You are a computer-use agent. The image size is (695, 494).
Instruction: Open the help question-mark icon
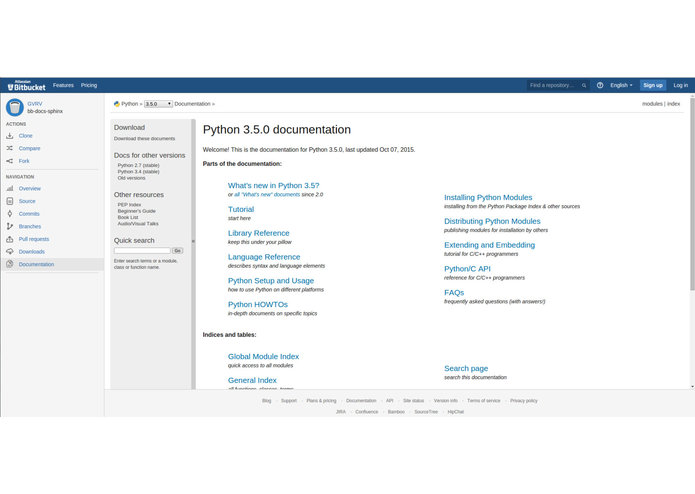pyautogui.click(x=600, y=86)
